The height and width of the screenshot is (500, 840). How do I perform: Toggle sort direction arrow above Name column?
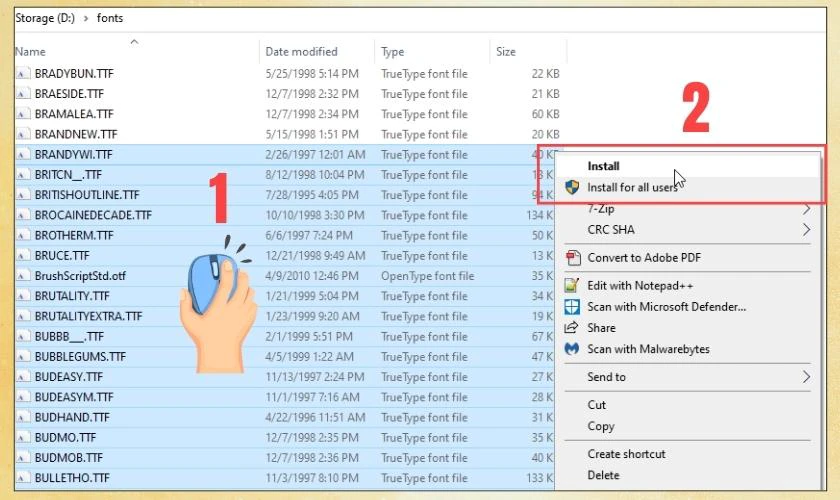pos(134,41)
